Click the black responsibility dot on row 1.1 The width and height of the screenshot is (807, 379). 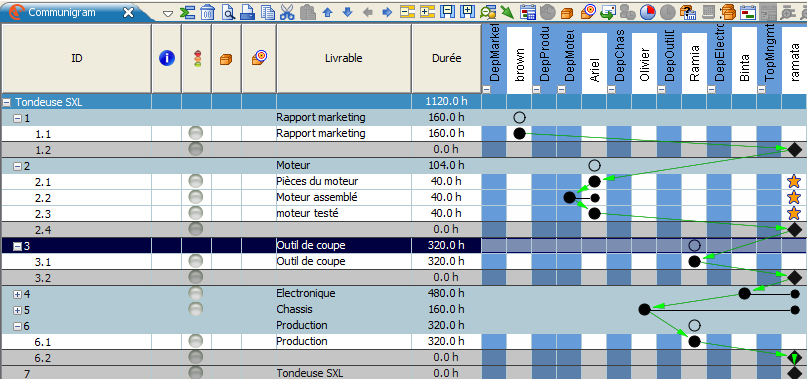[x=519, y=134]
